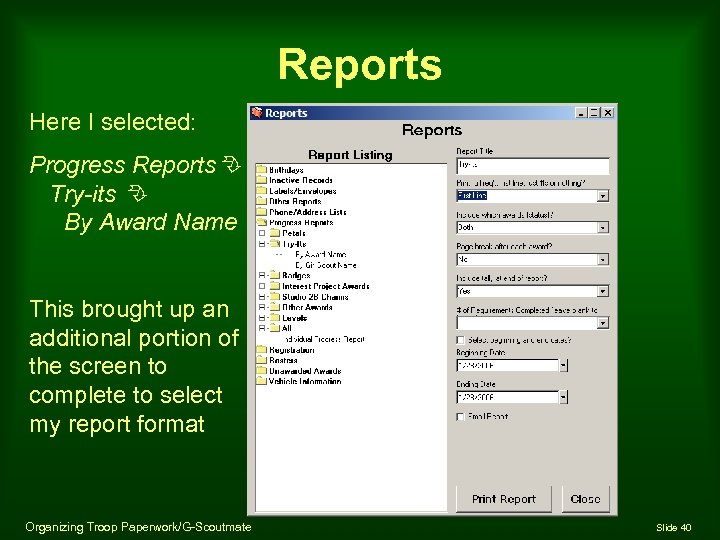This screenshot has height=540, width=720.
Task: Open the include tally dropdown showing Yes
Action: [x=603, y=292]
